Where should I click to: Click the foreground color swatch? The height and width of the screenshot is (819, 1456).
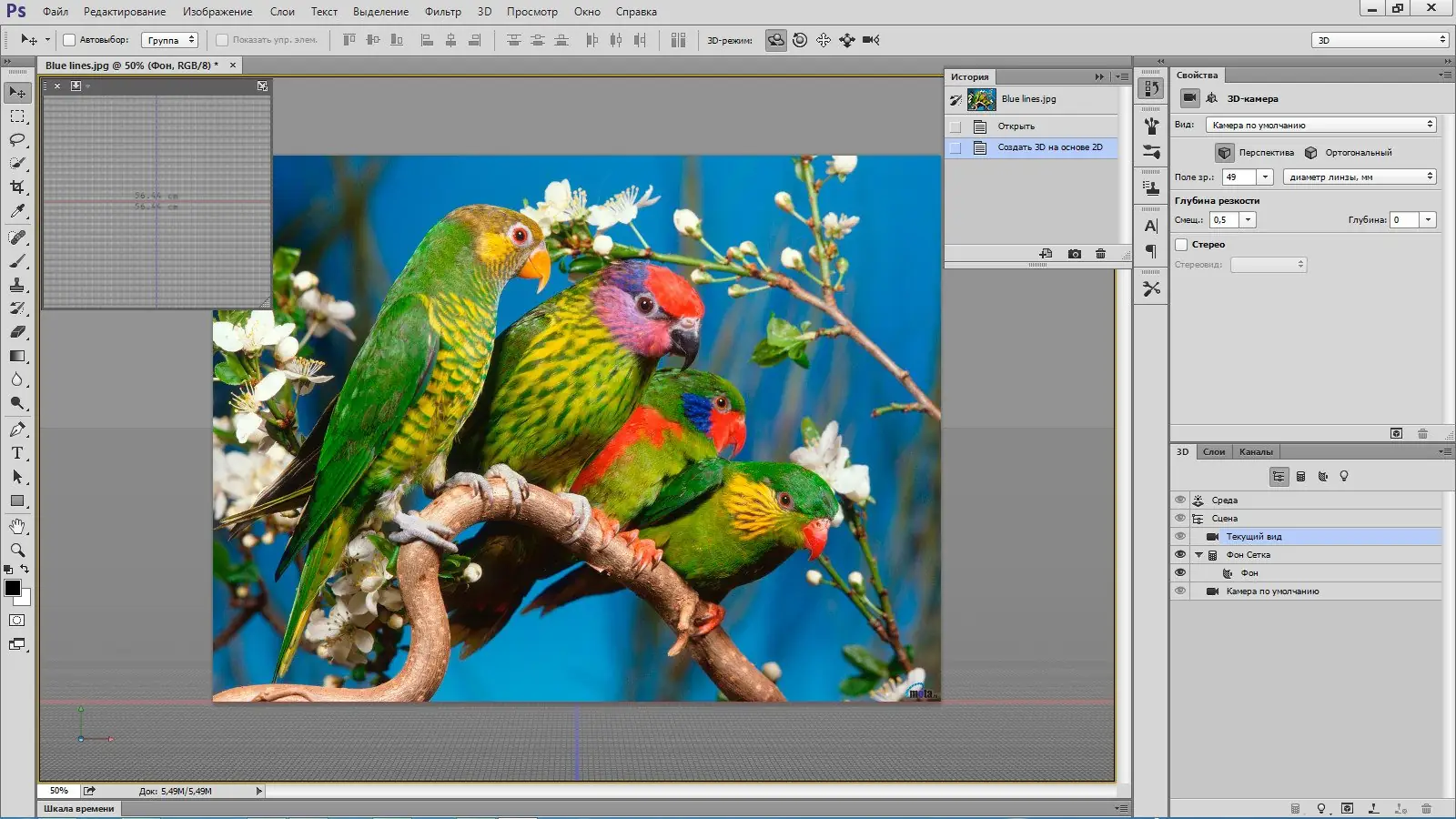(x=13, y=589)
